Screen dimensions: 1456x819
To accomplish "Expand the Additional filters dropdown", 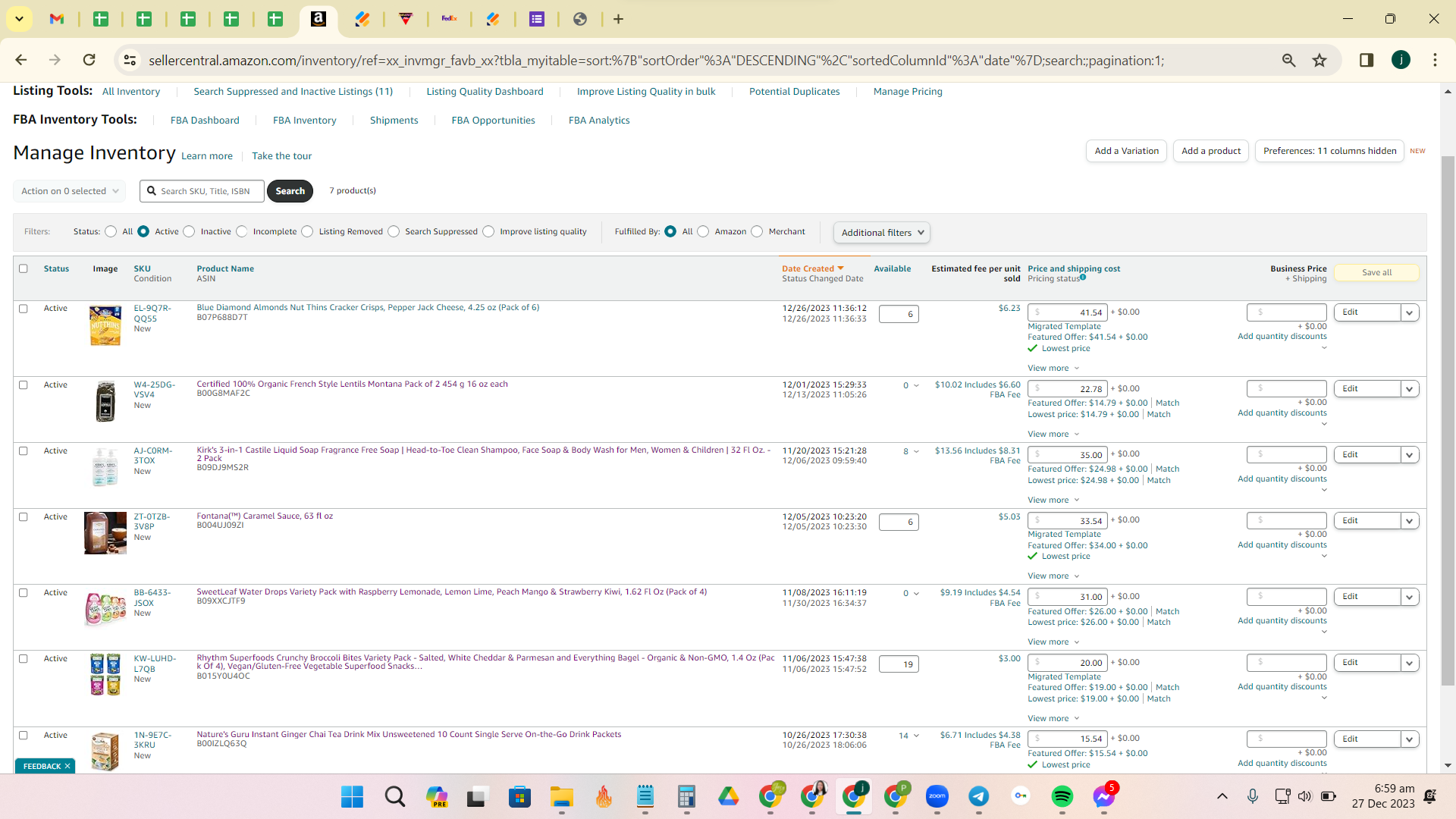I will (x=882, y=233).
